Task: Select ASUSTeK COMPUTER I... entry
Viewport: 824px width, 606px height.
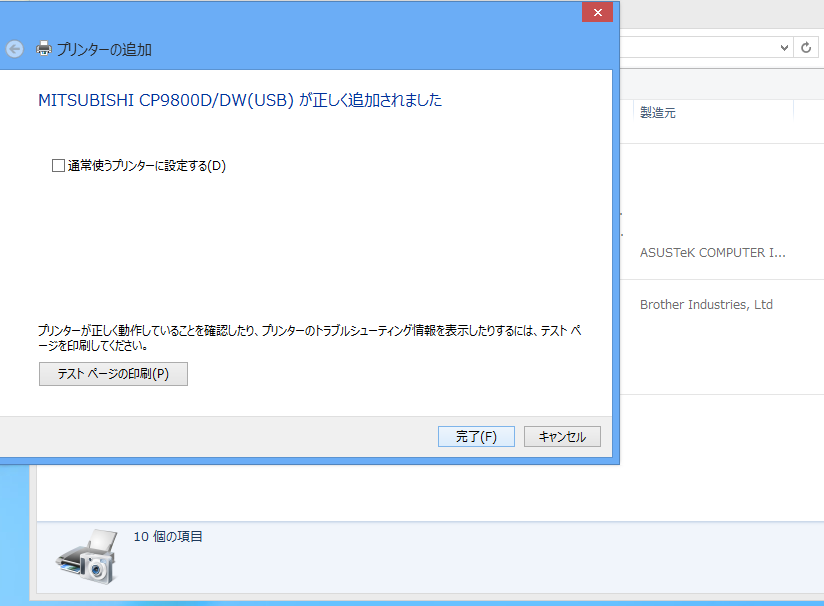Action: (x=713, y=253)
